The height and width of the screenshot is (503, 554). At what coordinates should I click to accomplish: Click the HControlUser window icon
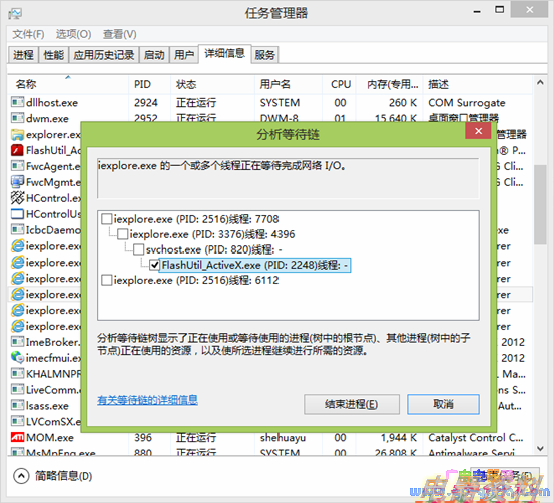(x=17, y=214)
